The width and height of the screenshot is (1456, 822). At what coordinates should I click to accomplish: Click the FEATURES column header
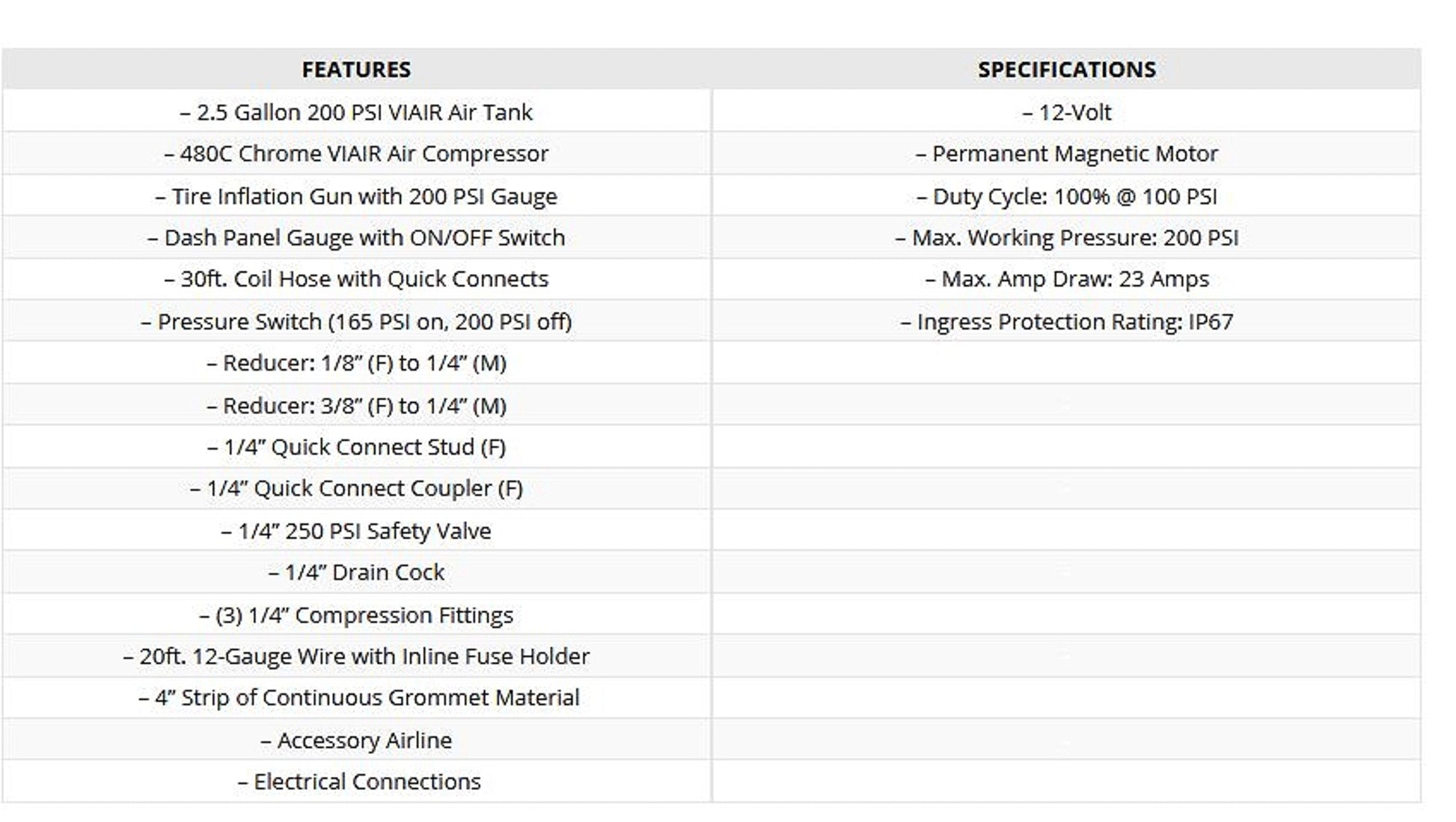pos(356,70)
